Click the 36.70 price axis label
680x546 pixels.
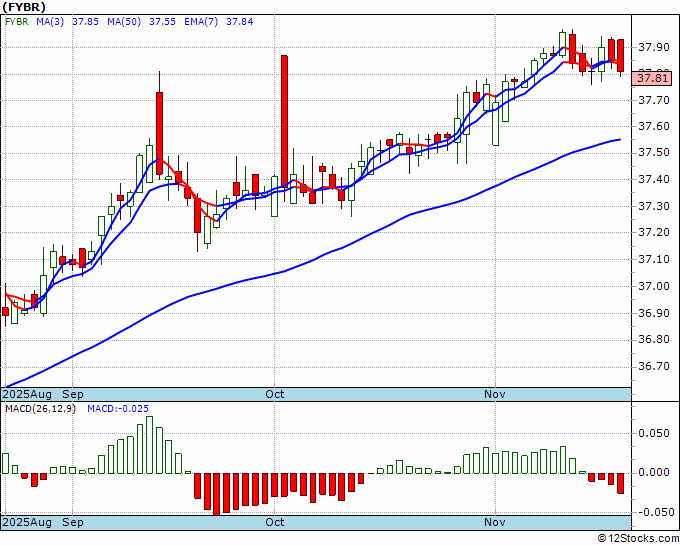pos(652,366)
